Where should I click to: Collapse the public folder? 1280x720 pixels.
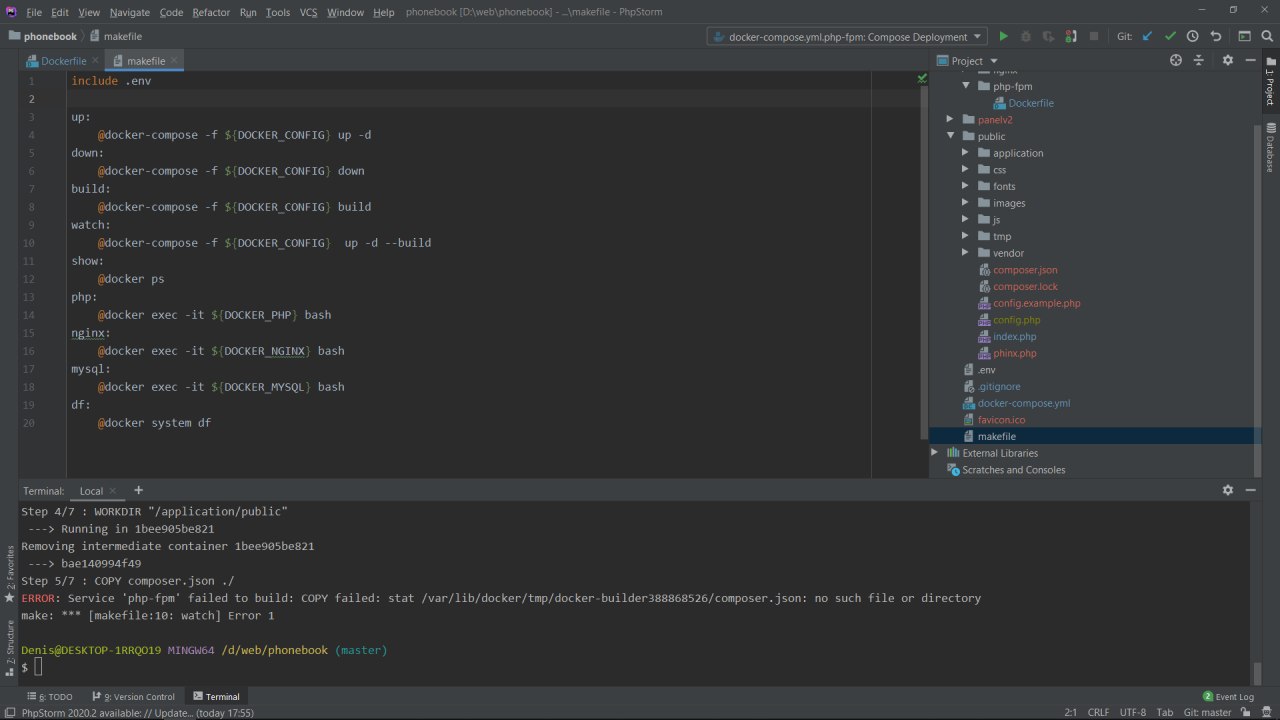tap(951, 136)
